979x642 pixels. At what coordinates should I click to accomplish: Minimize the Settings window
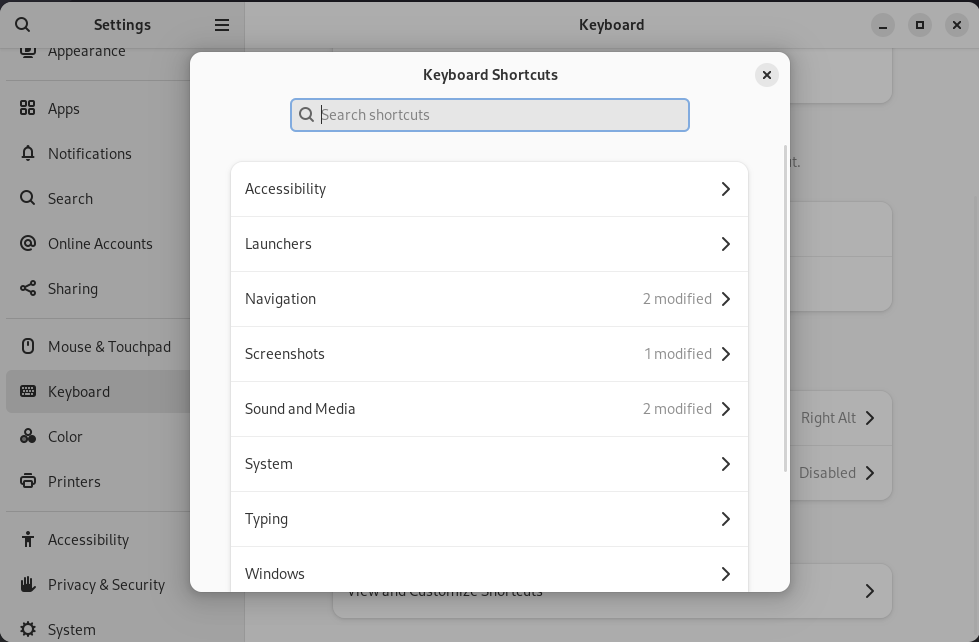[883, 25]
